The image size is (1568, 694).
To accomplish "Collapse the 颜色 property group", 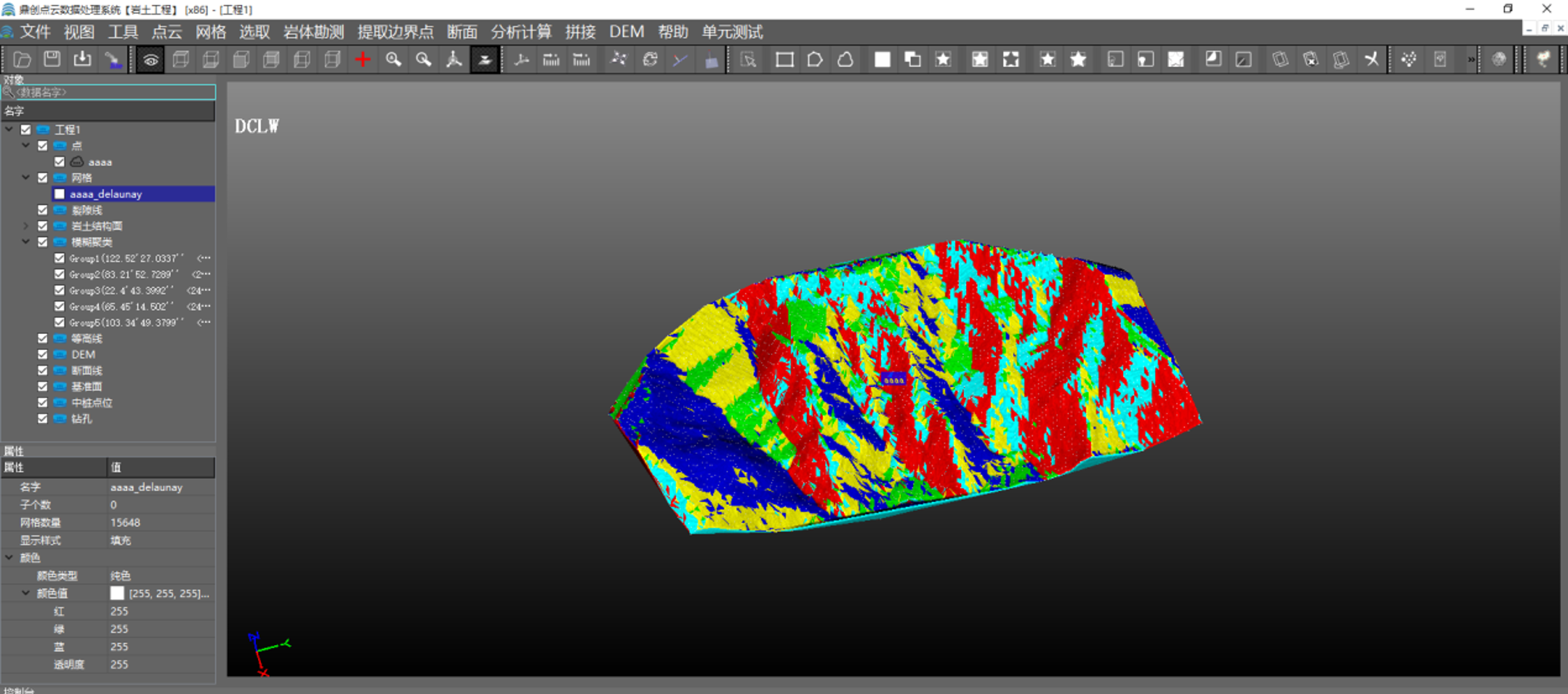I will pyautogui.click(x=9, y=558).
